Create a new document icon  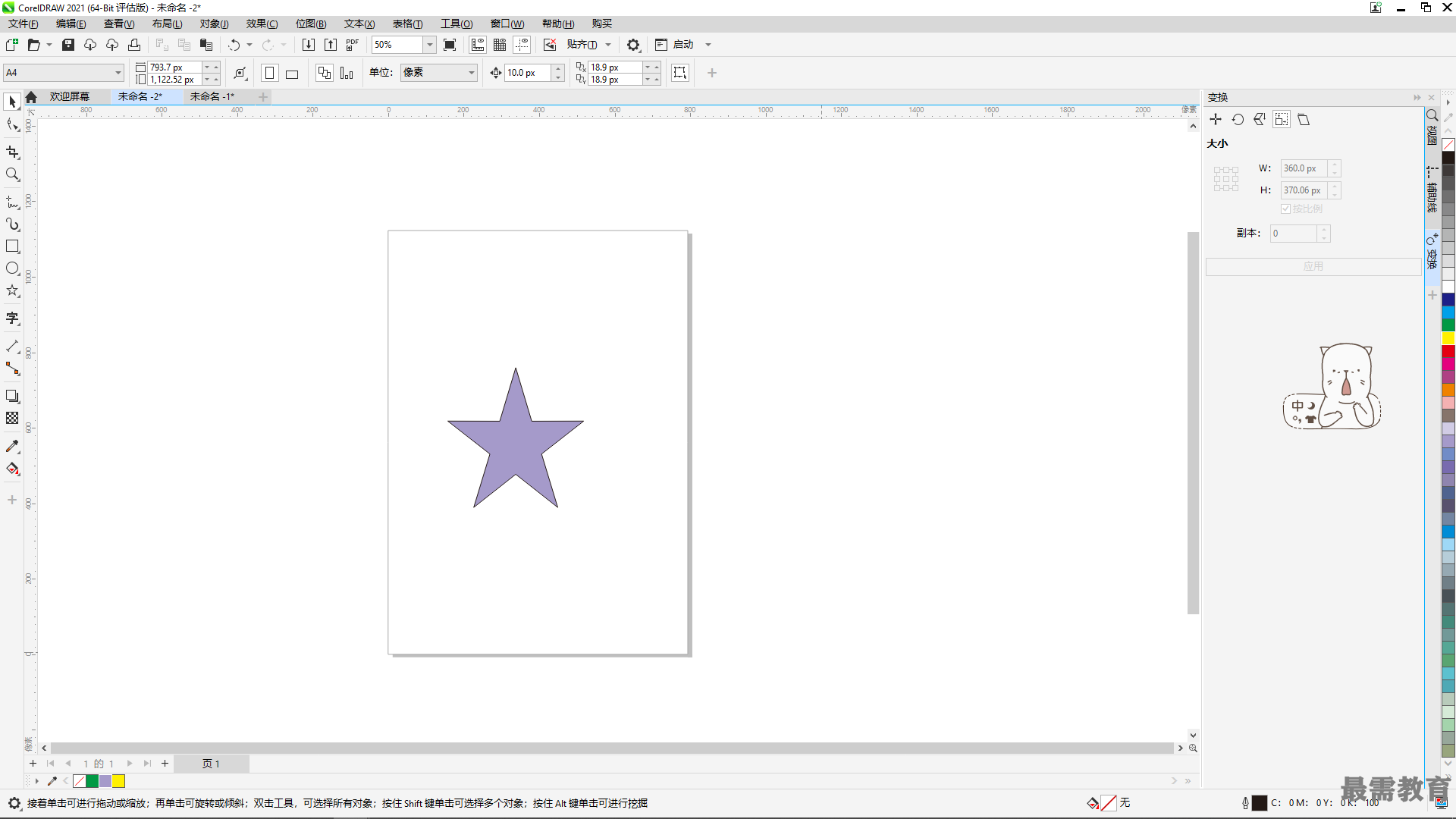(x=12, y=45)
